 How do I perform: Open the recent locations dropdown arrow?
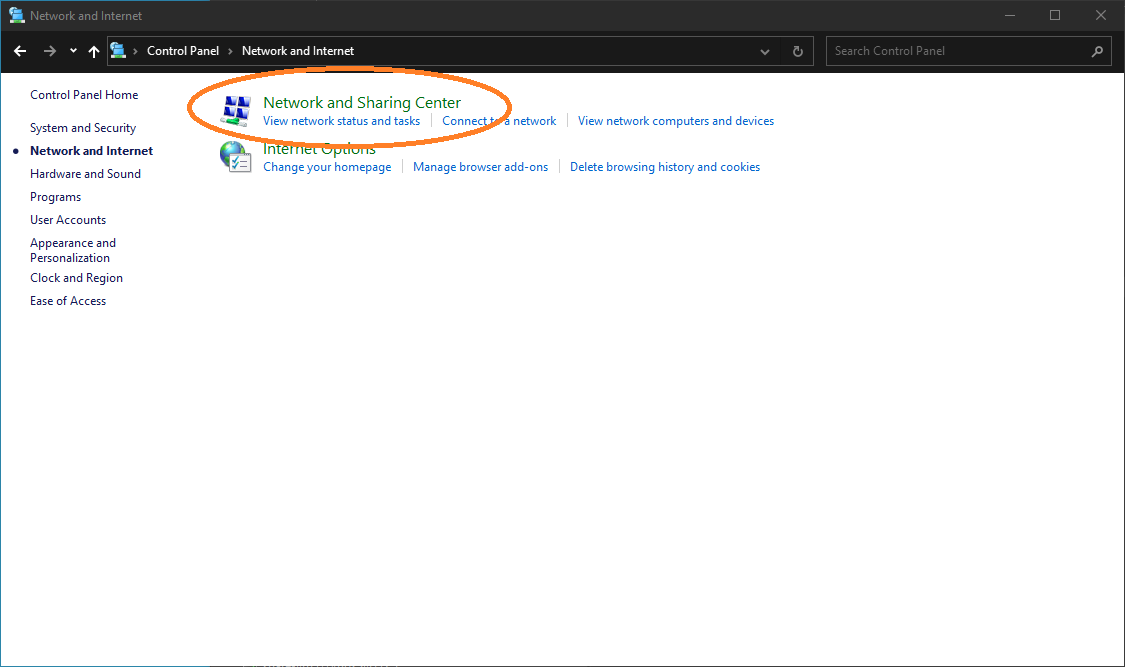[x=73, y=51]
